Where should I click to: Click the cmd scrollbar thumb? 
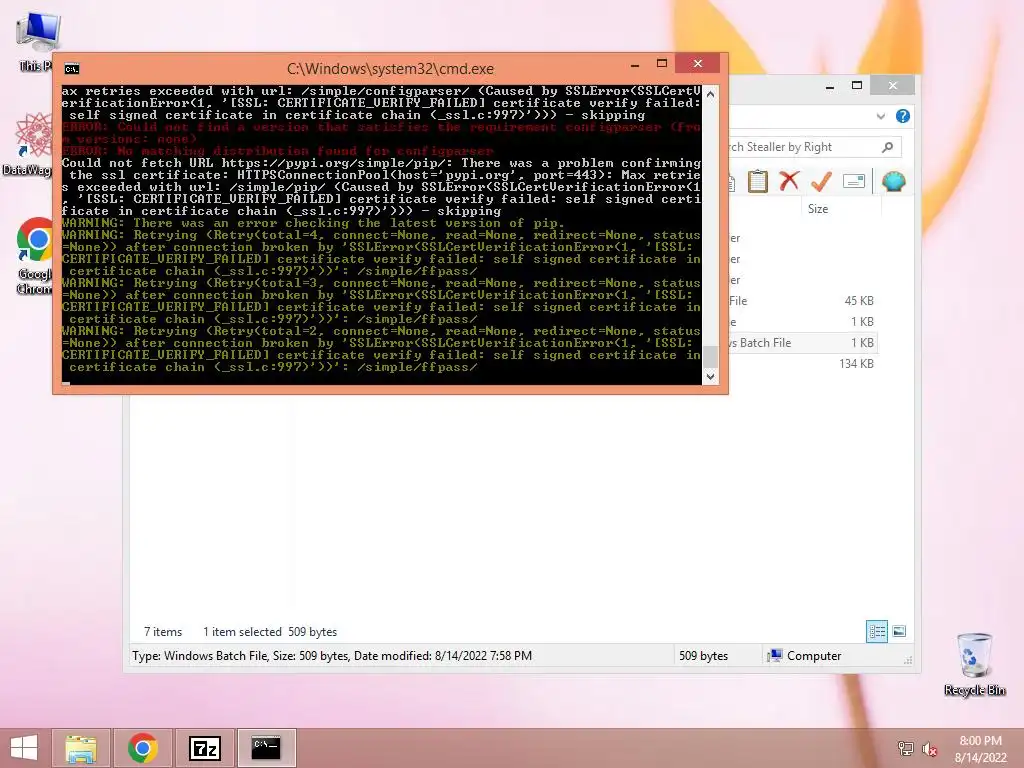[x=710, y=357]
